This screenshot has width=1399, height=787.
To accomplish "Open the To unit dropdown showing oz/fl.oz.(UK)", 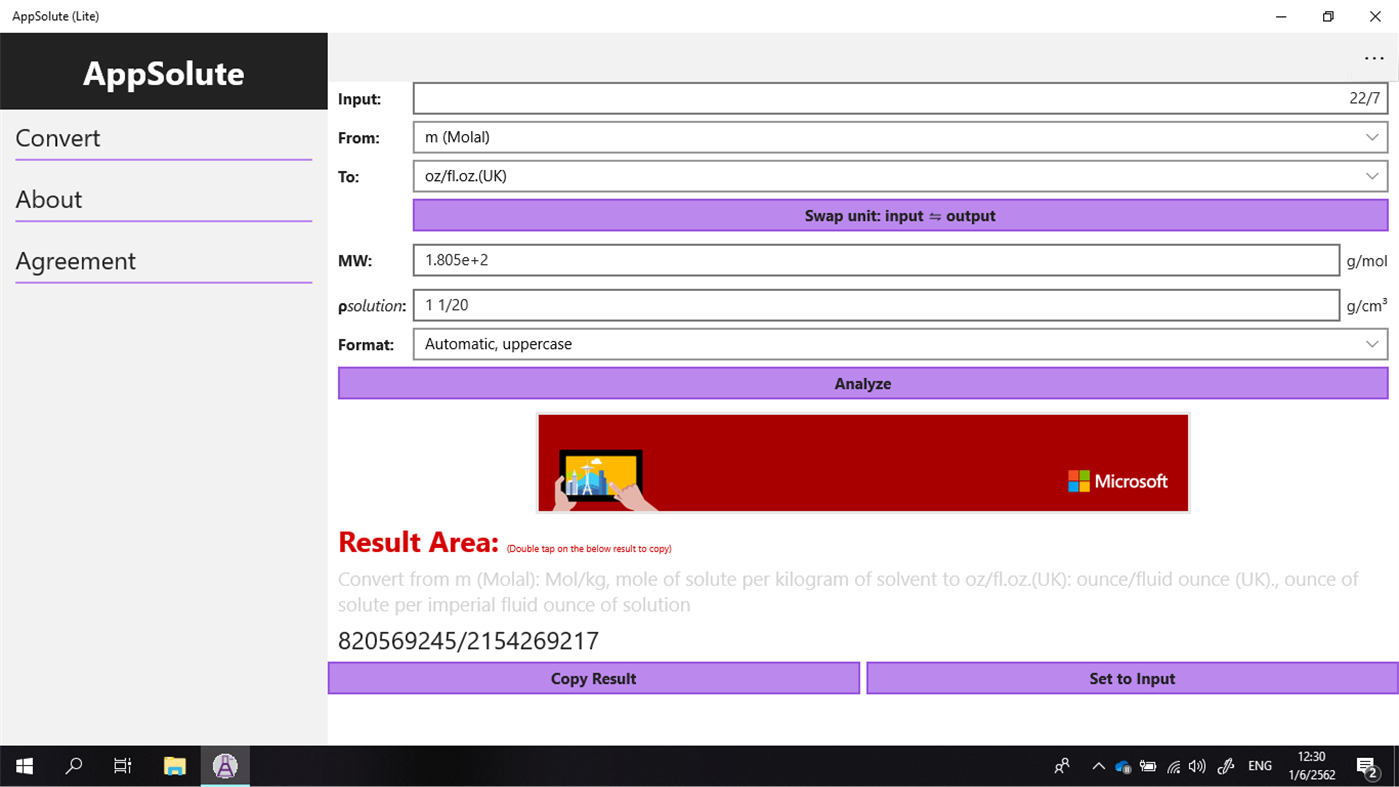I will coord(898,176).
